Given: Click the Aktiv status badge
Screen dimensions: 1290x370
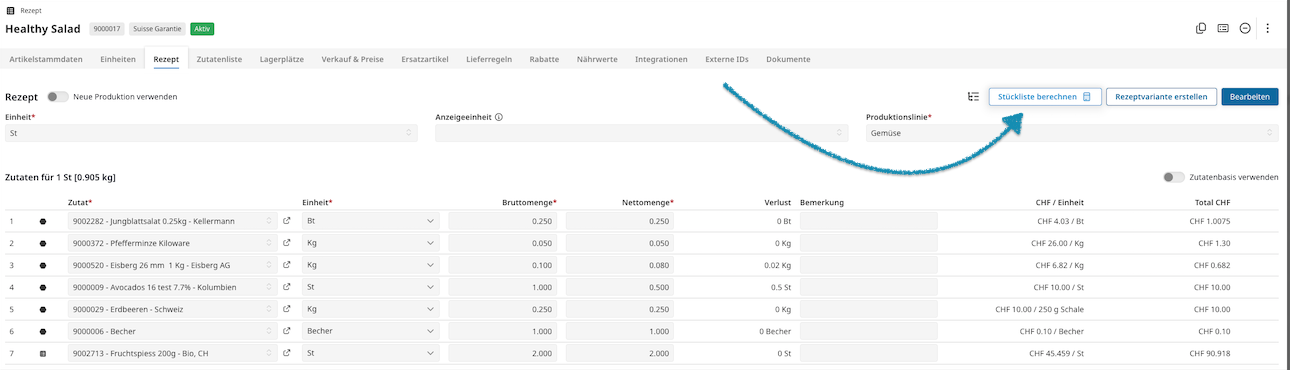Looking at the screenshot, I should point(203,29).
